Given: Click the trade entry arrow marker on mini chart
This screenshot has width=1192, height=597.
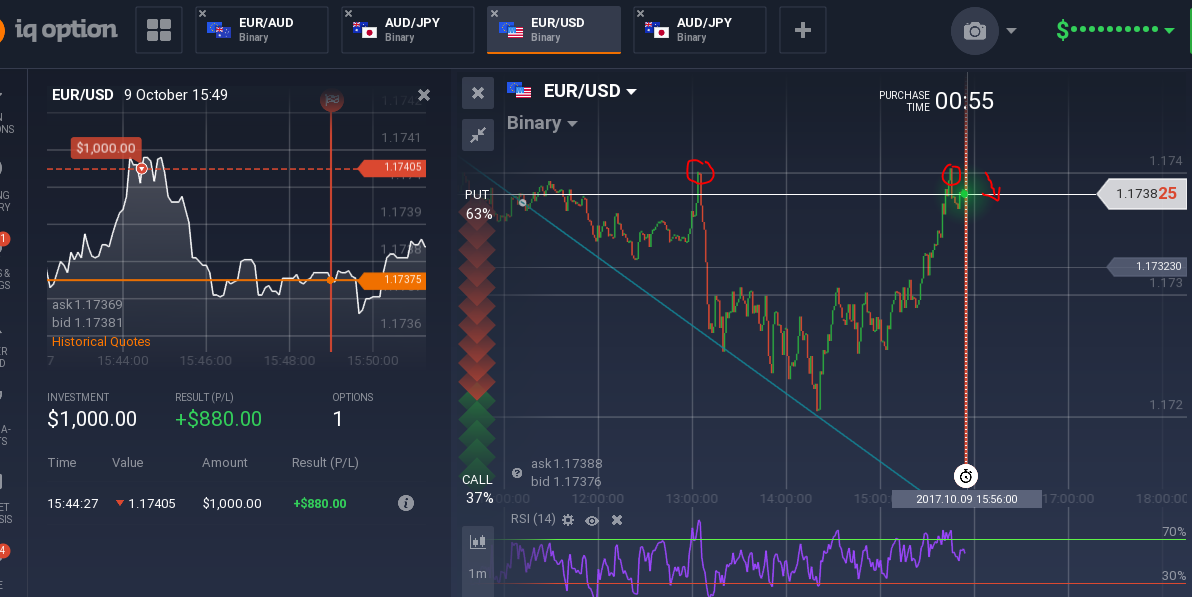Looking at the screenshot, I should [141, 169].
